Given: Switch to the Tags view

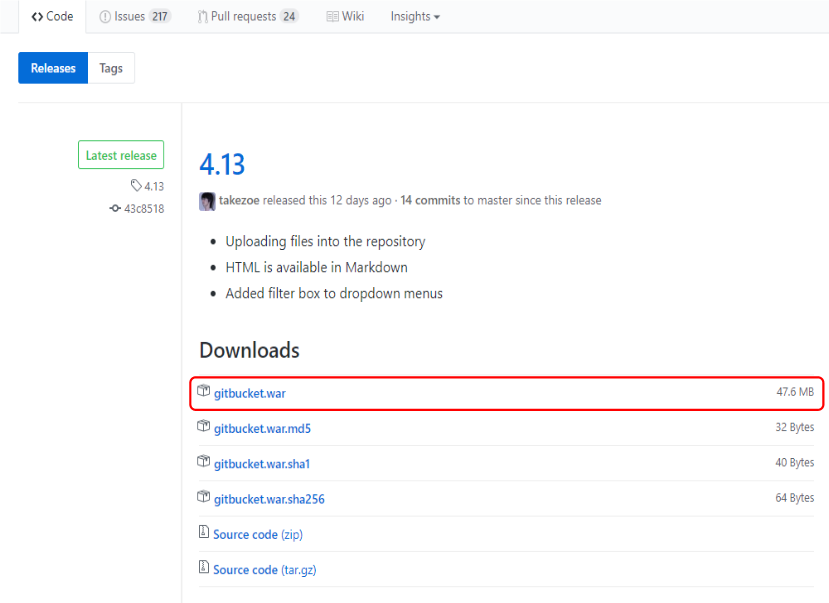Looking at the screenshot, I should [x=111, y=68].
